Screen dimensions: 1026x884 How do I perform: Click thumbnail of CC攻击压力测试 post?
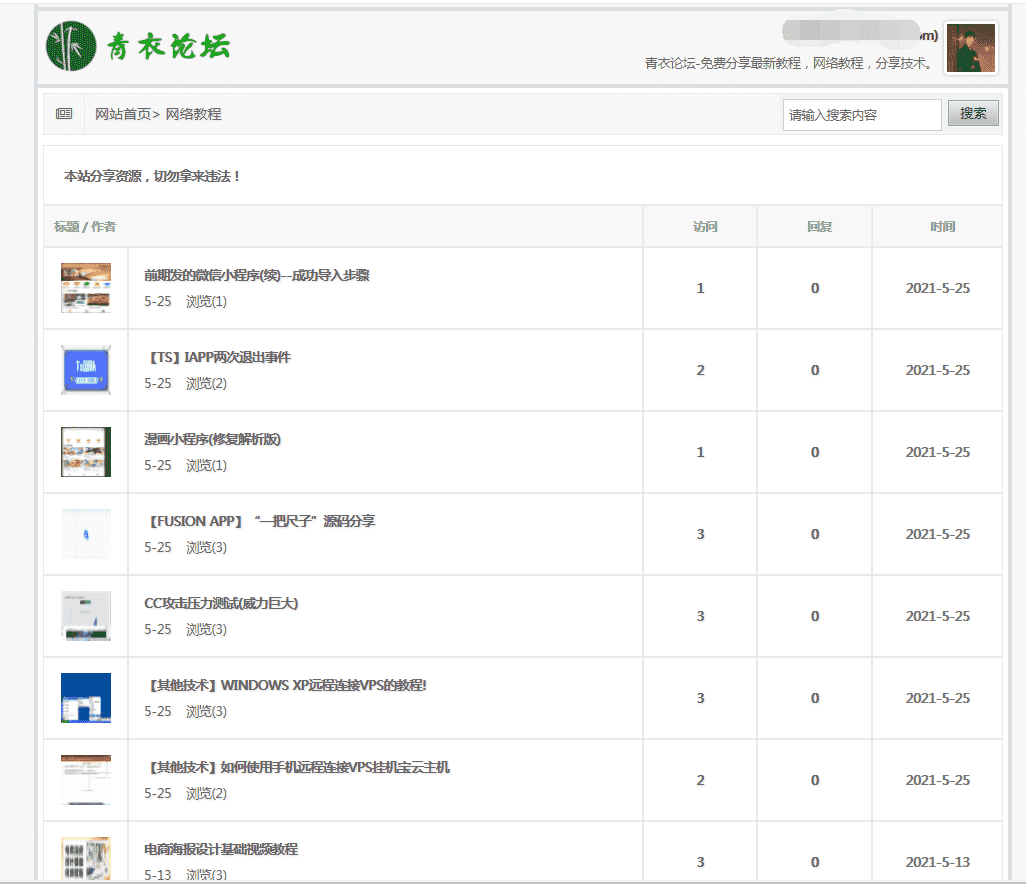(86, 616)
